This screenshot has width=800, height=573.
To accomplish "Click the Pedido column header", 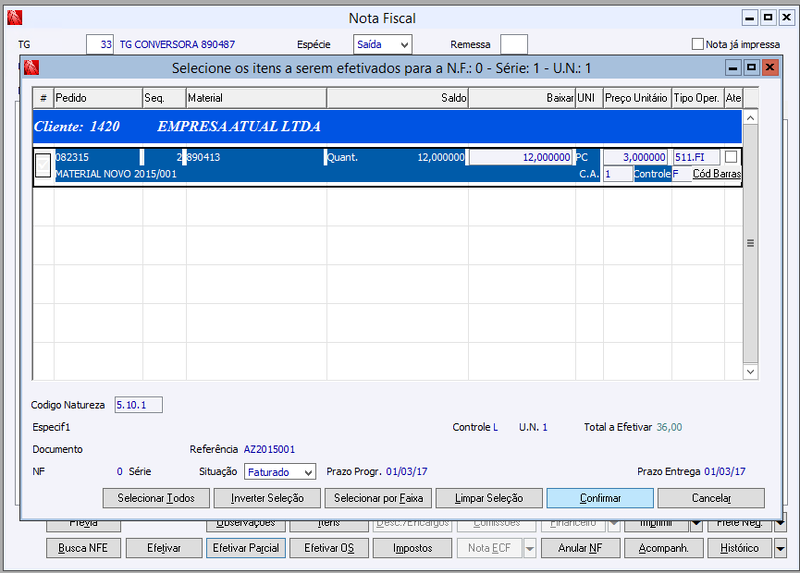I will (98, 98).
